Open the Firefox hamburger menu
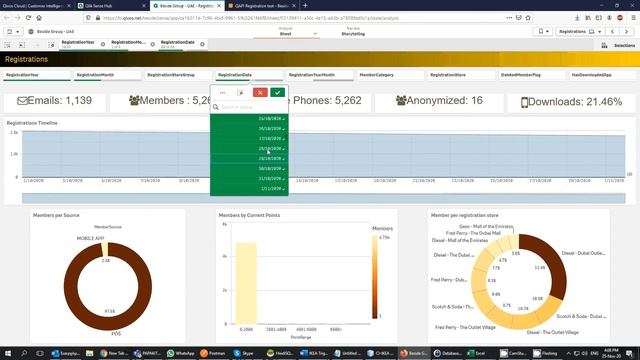The image size is (640, 360). coord(633,18)
